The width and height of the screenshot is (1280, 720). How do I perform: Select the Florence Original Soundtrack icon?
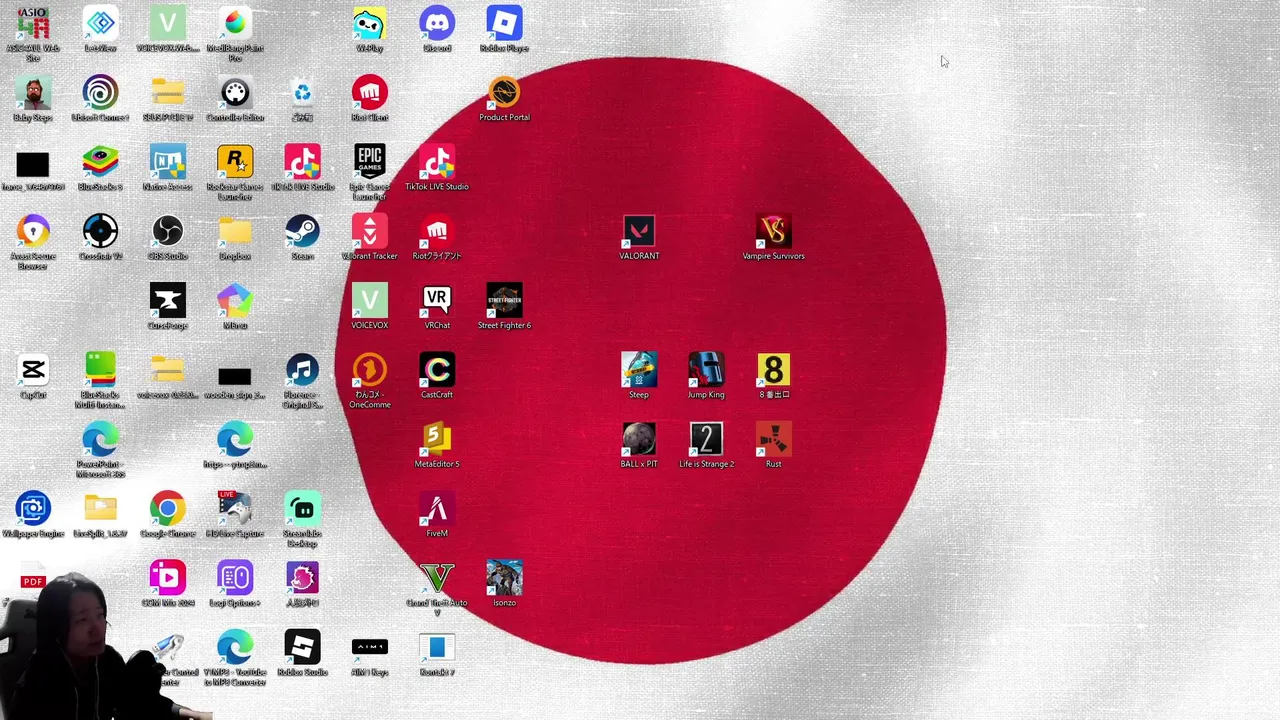302,370
